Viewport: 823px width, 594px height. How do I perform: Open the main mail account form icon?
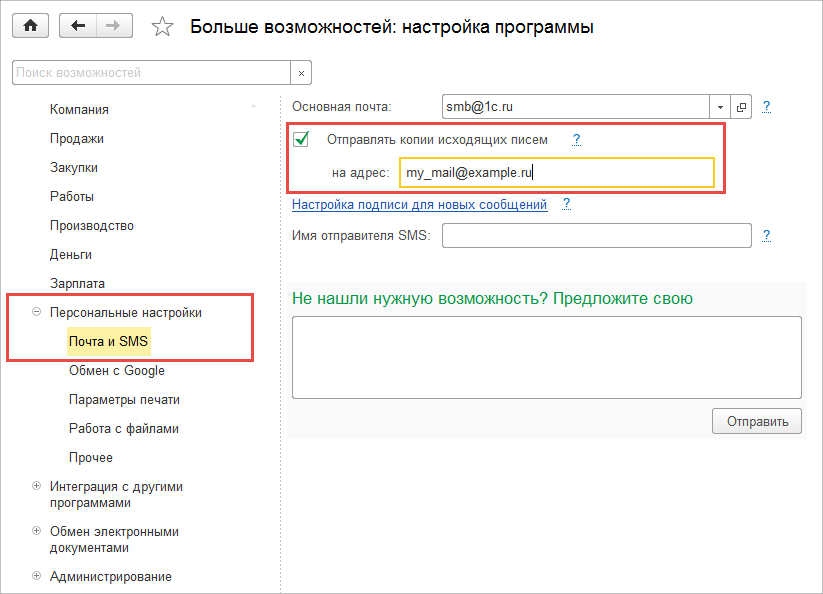(742, 106)
